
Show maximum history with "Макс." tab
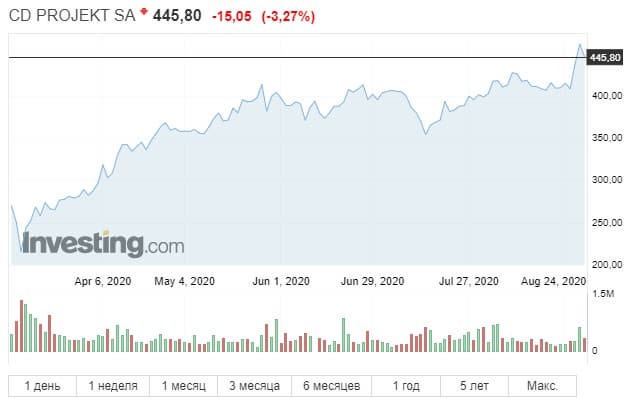click(541, 385)
